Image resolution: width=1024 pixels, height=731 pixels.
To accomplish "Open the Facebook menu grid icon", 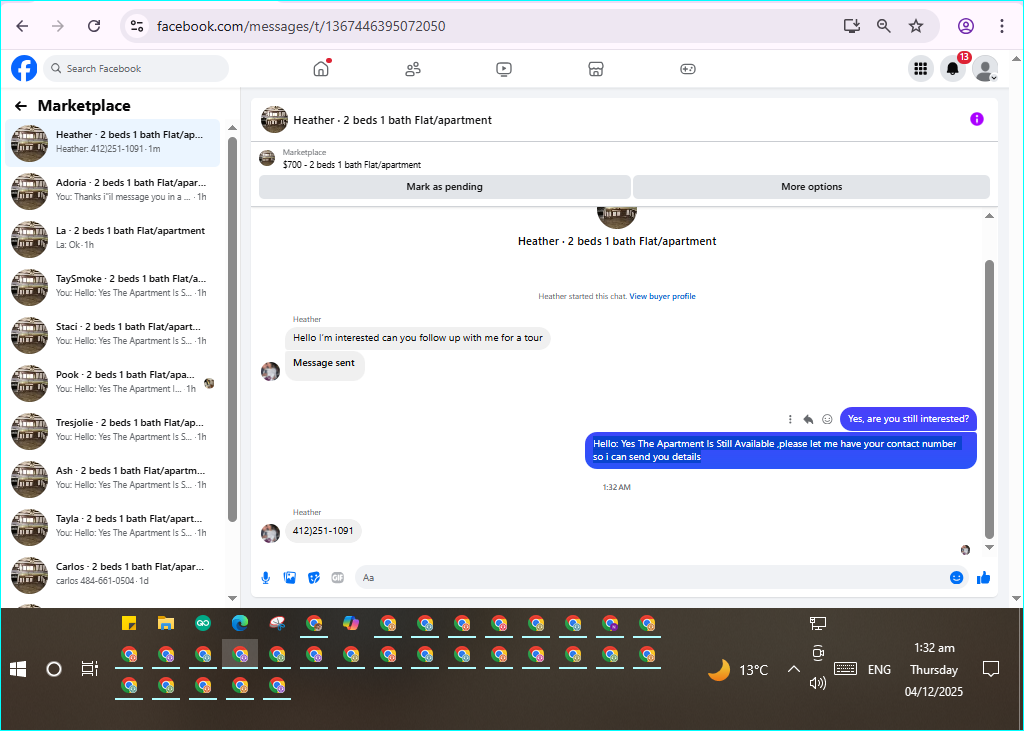I will point(921,69).
